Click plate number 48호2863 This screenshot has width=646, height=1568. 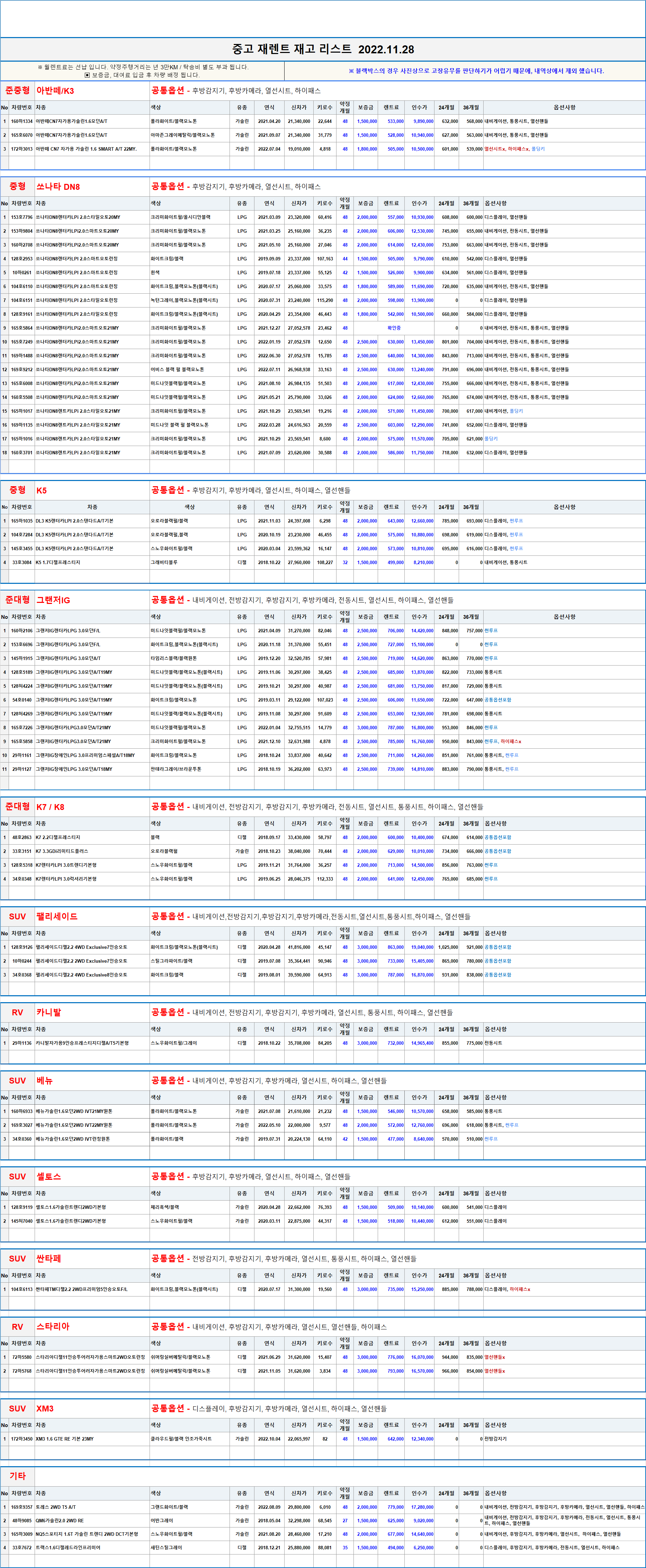pyautogui.click(x=22, y=838)
